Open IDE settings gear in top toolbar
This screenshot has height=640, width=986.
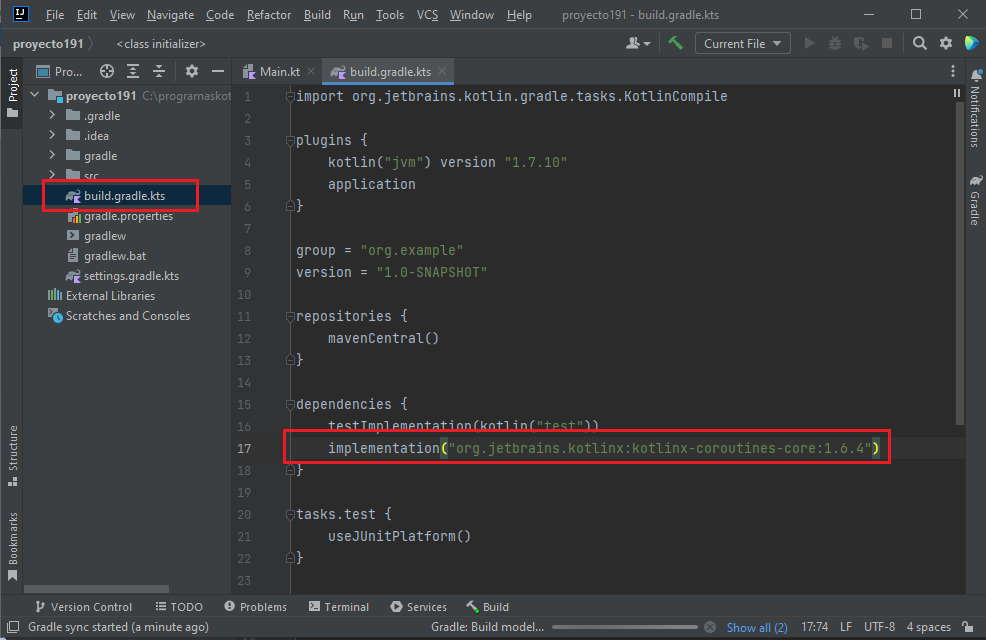tap(946, 43)
